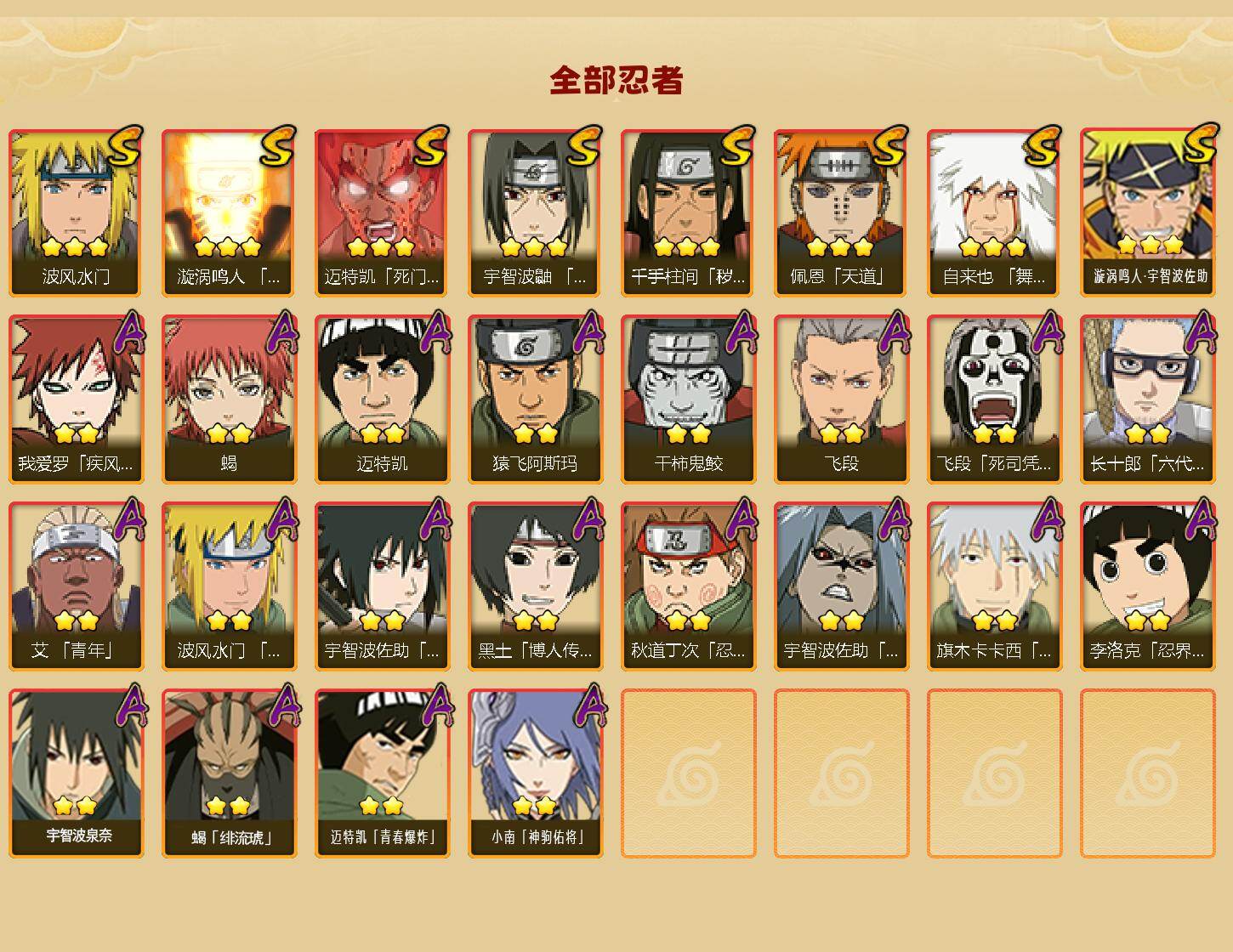Click the 蝎「绯流琥」 ninja card
This screenshot has height=952, width=1233.
[230, 773]
